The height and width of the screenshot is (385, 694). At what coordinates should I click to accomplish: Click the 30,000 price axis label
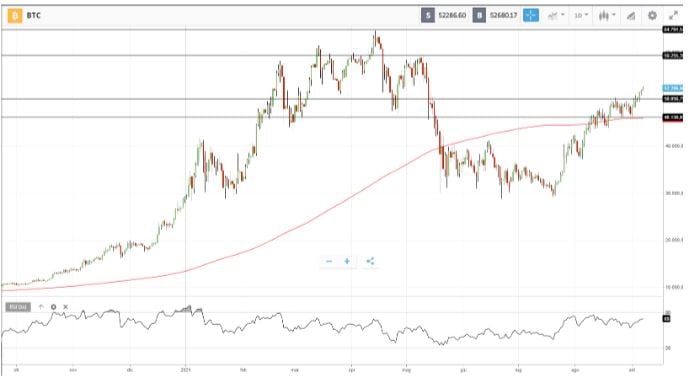click(673, 193)
